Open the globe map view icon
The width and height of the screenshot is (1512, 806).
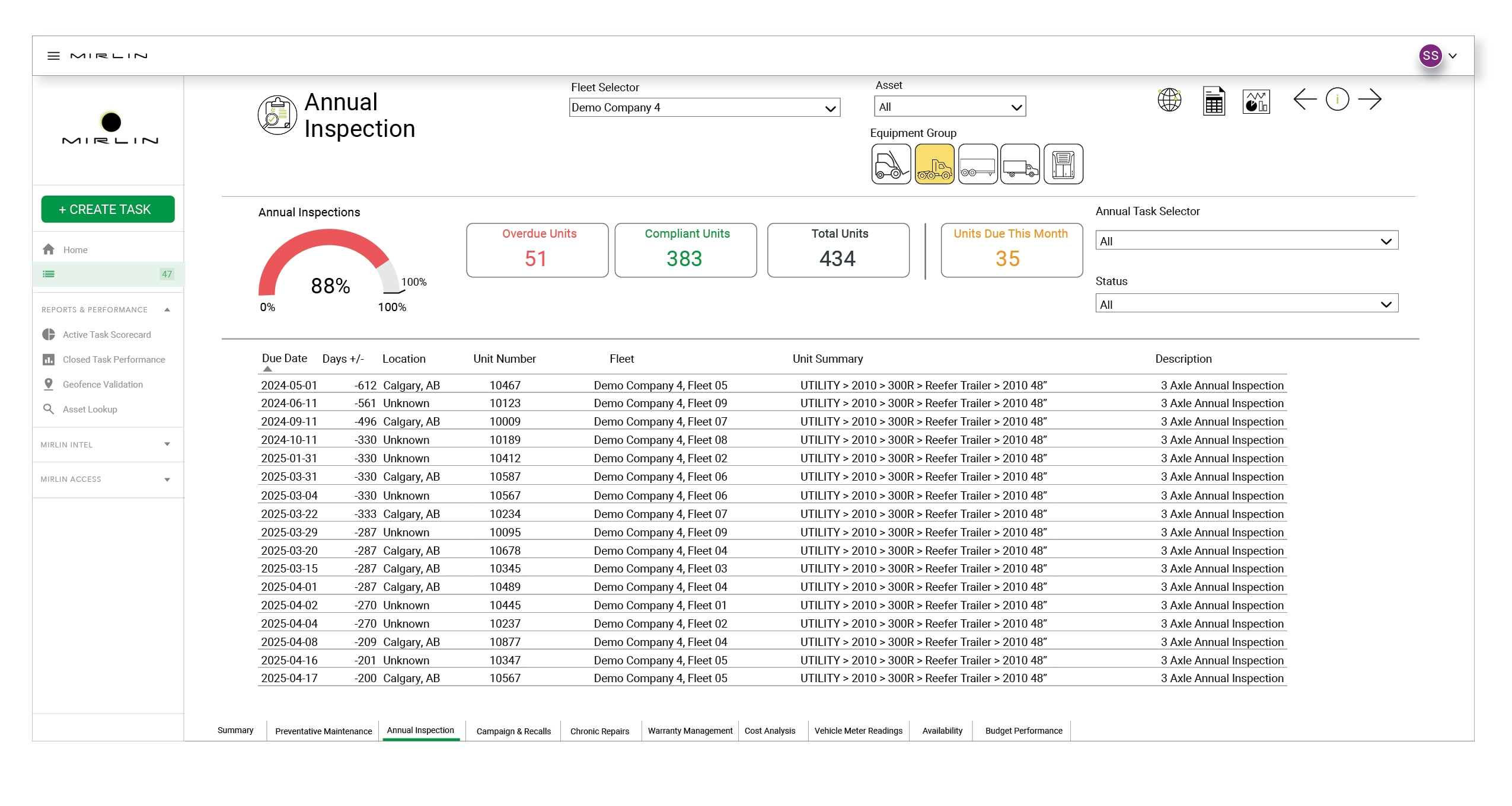[1169, 100]
